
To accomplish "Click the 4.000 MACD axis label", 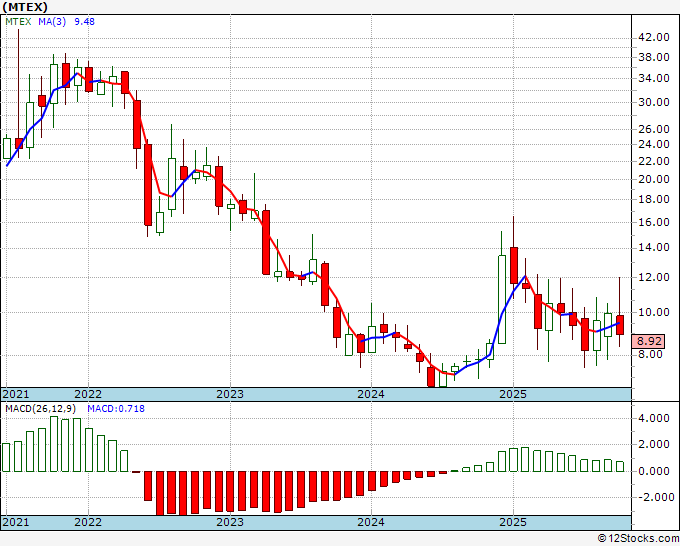I will 654,418.
